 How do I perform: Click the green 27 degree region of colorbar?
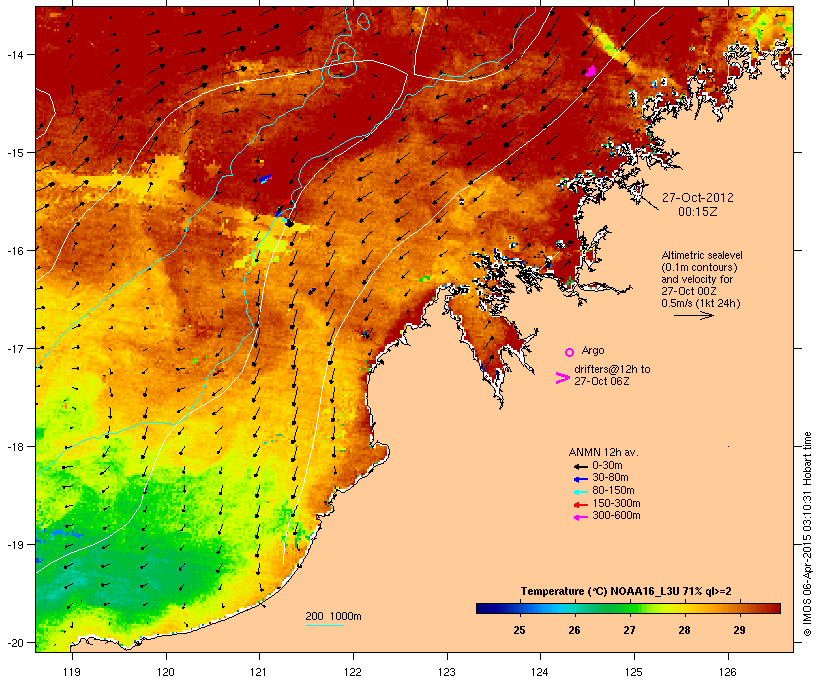(x=629, y=608)
